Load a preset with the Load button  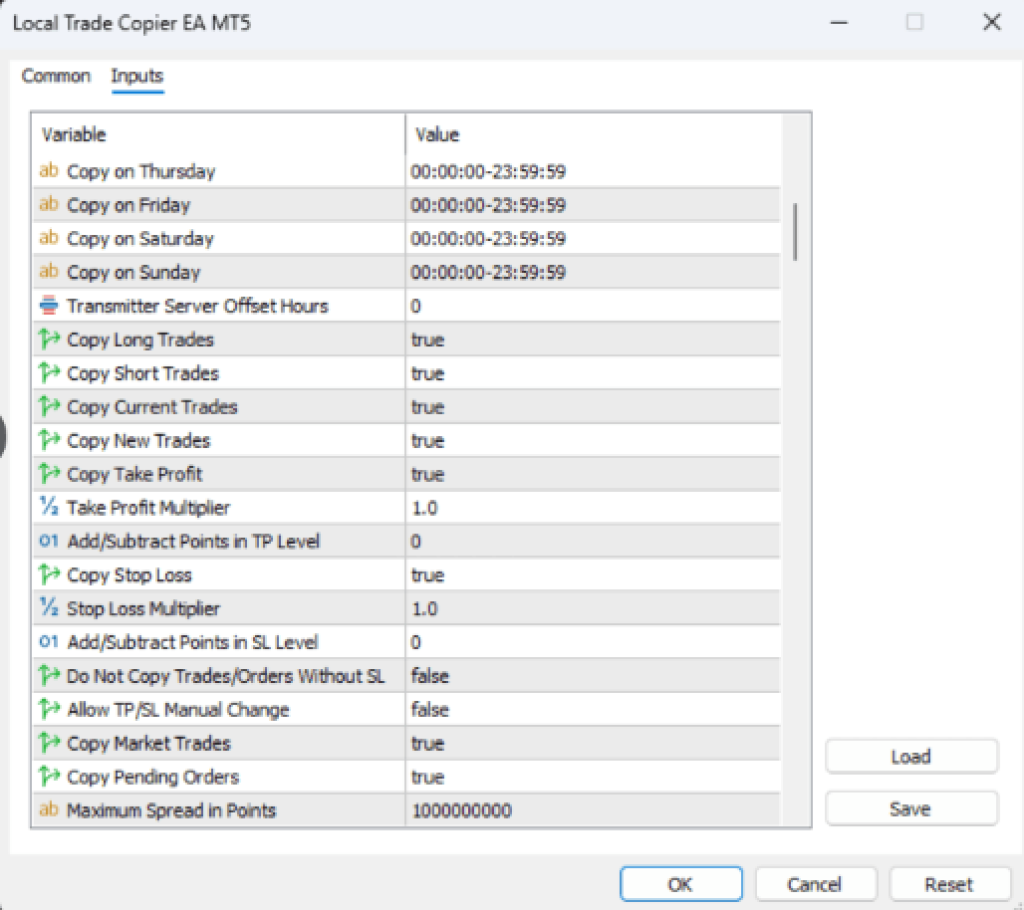912,756
